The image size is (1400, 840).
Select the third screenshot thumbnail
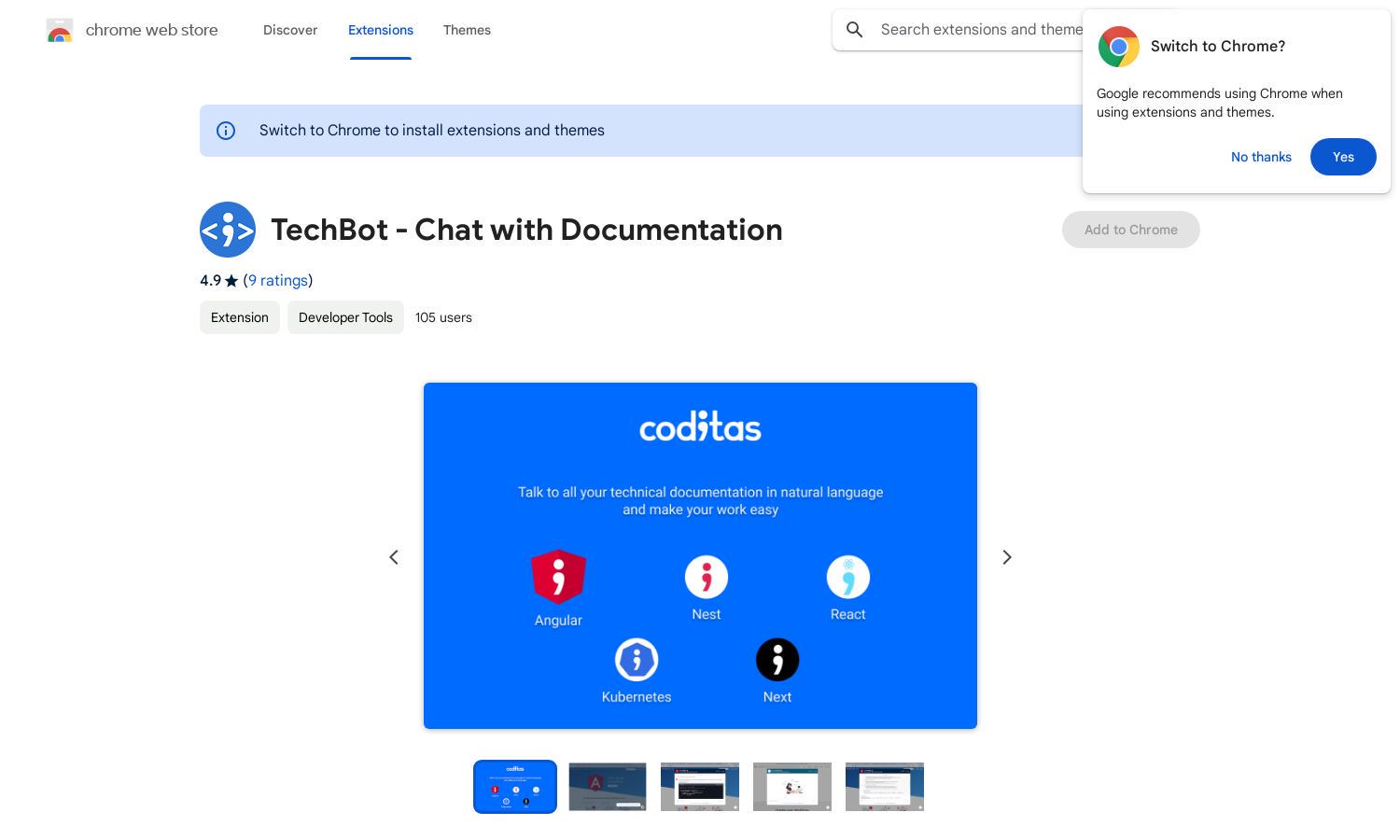[x=700, y=787]
